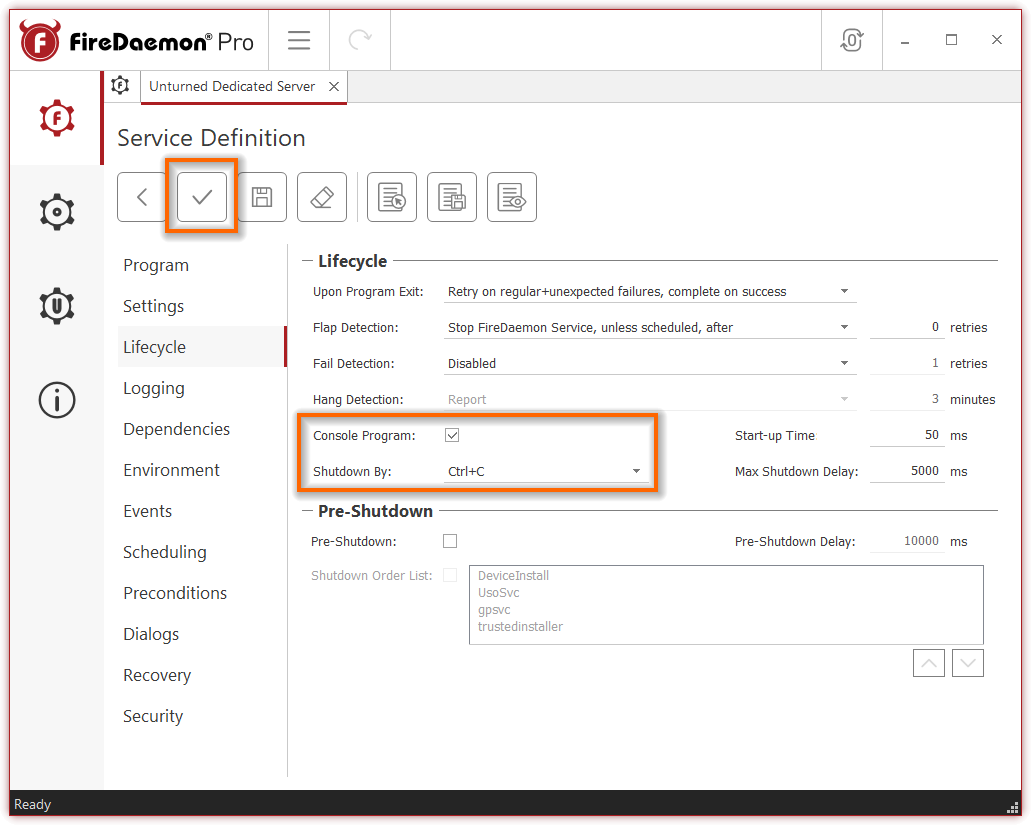The height and width of the screenshot is (825, 1031).
Task: Click the Flap Detection retries field
Action: coord(907,327)
